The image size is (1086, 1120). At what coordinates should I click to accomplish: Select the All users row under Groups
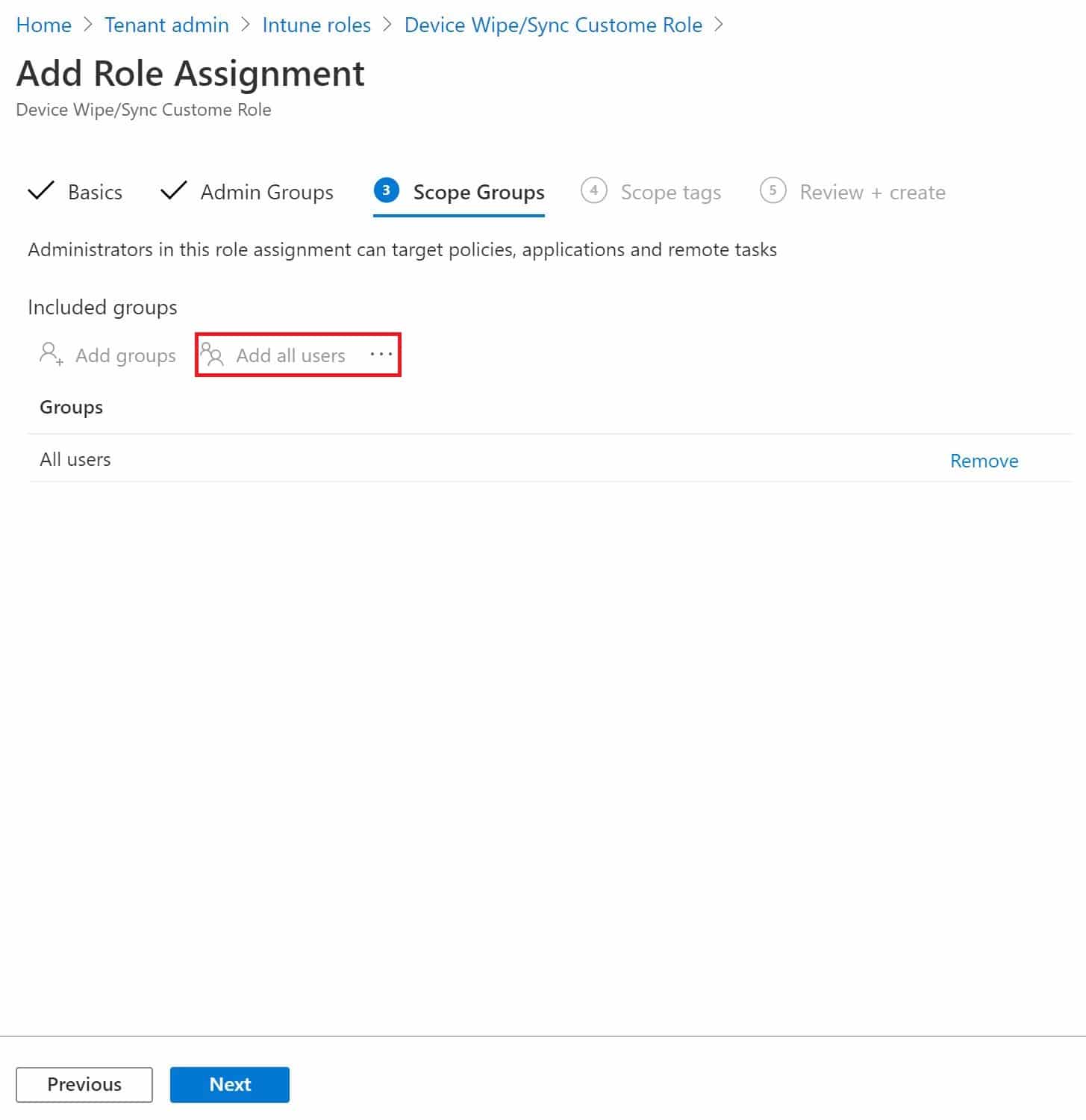coord(75,459)
